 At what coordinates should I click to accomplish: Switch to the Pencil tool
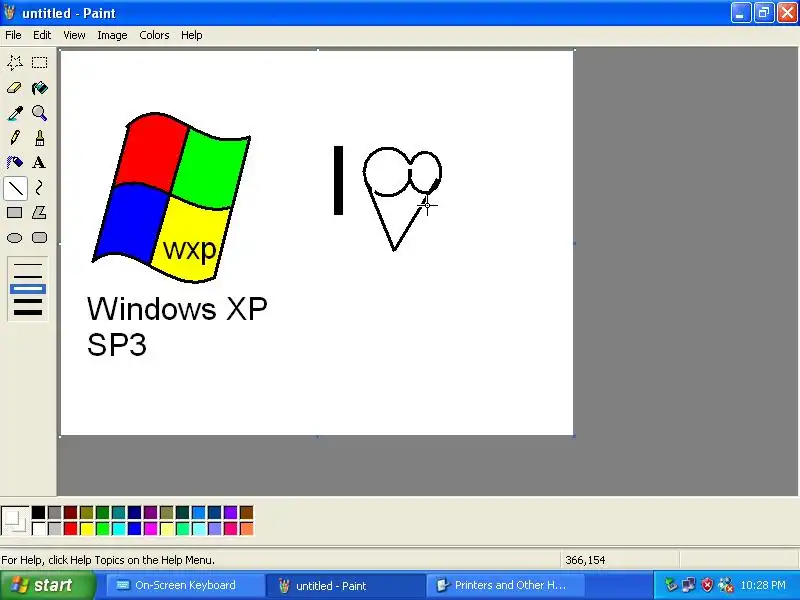pos(15,138)
